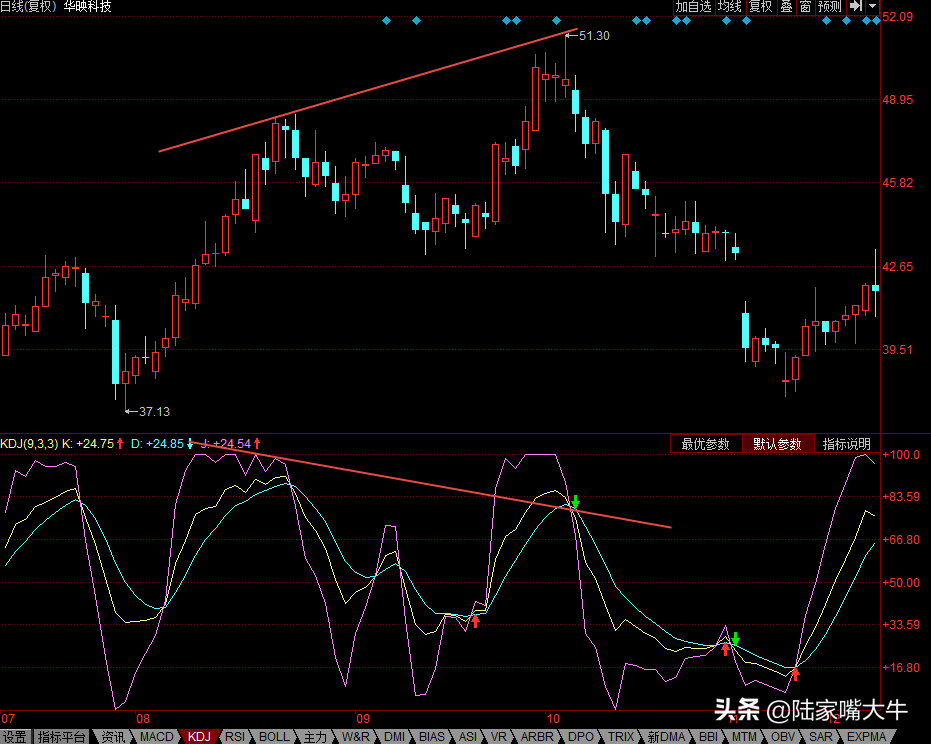
Task: Click the 设置 settings button
Action: [x=14, y=737]
